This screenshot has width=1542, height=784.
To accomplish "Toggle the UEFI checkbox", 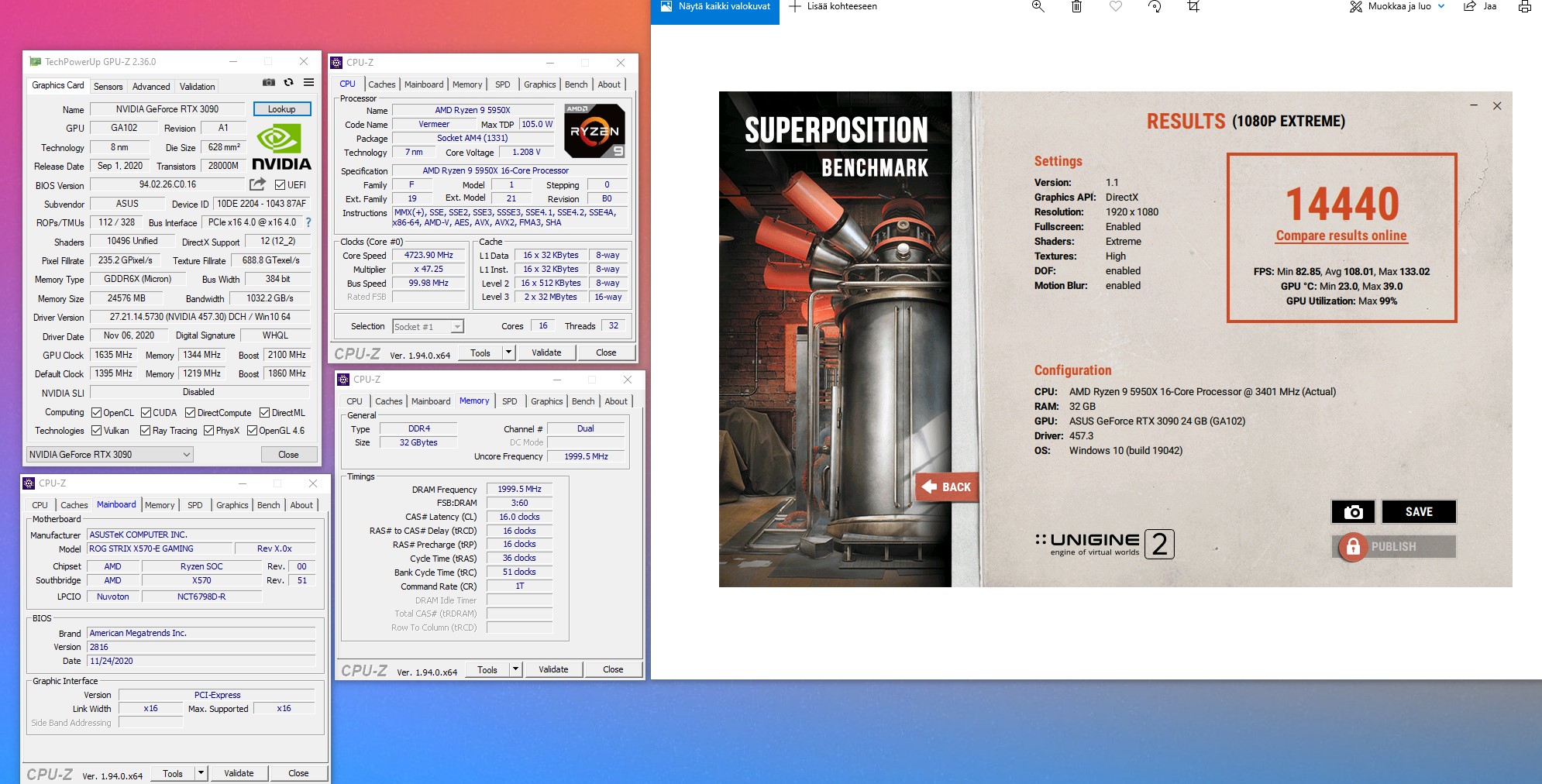I will click(x=281, y=184).
